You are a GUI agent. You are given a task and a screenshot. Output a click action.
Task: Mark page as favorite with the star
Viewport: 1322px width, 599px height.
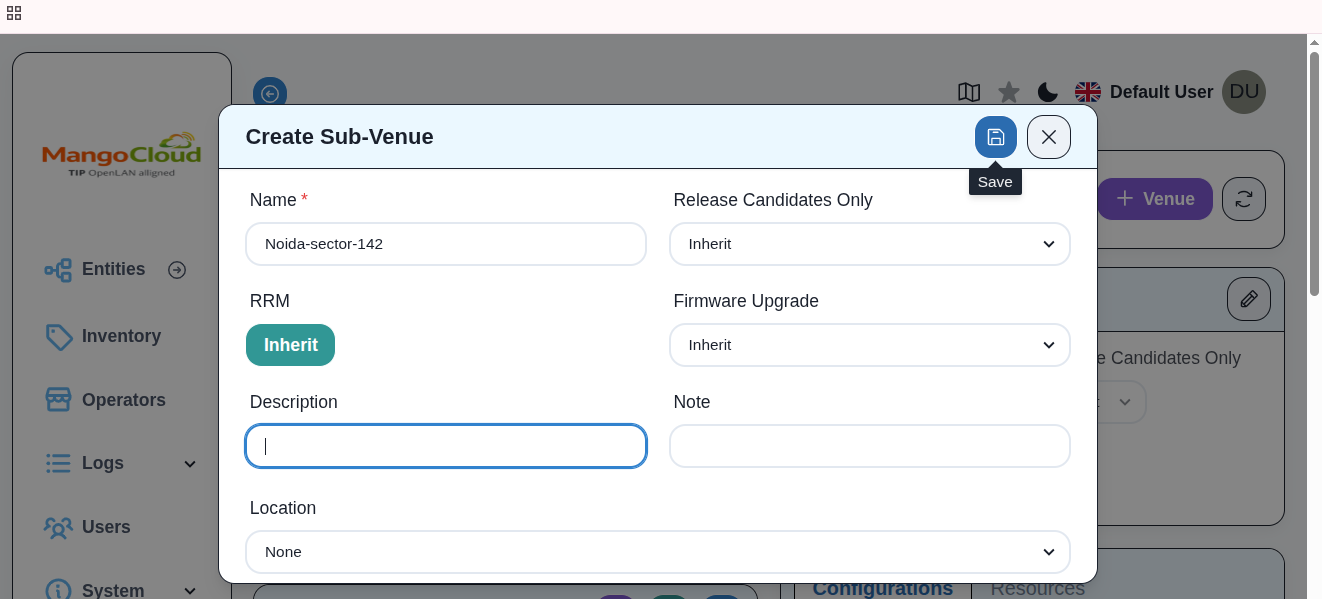coord(1009,92)
